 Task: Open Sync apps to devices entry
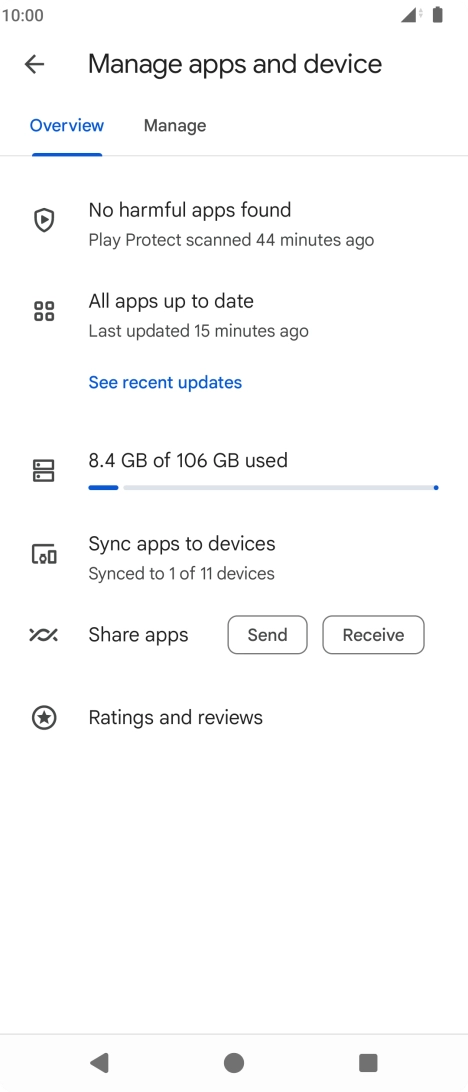[234, 557]
